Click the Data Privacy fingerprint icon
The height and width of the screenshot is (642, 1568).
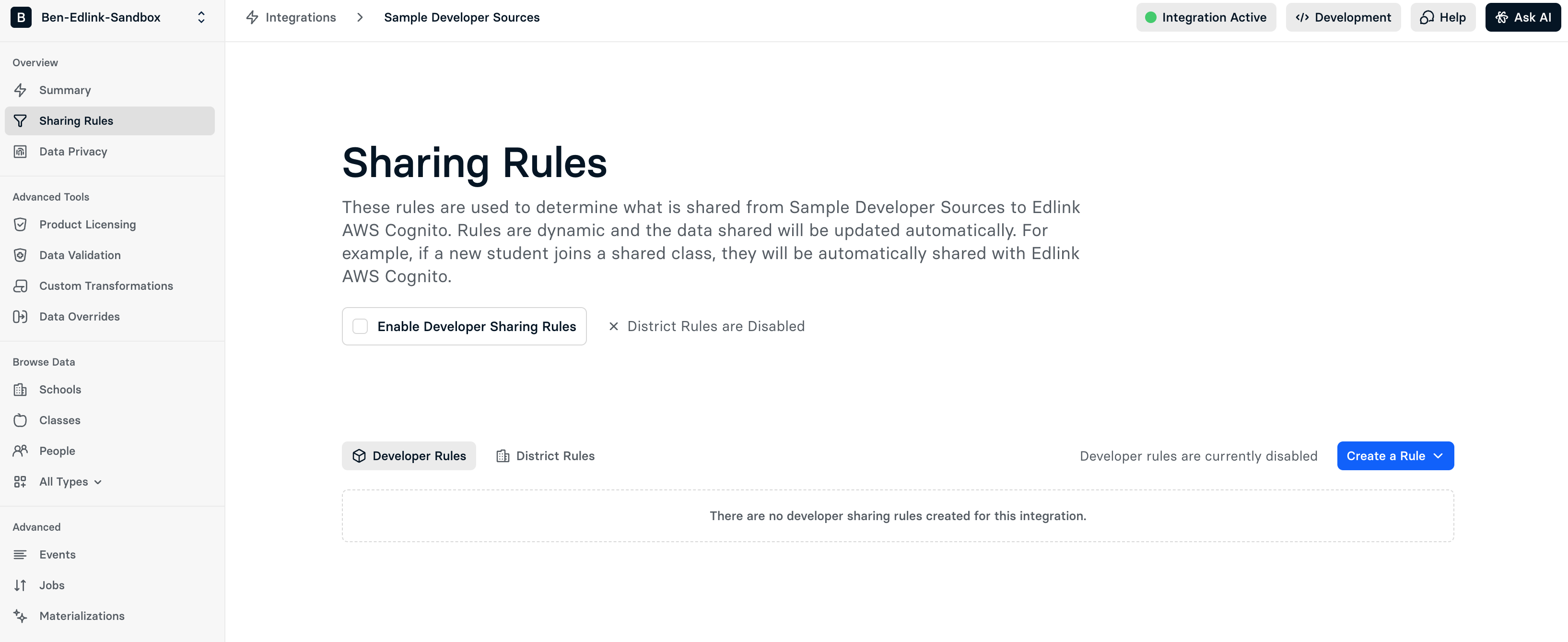(x=20, y=152)
